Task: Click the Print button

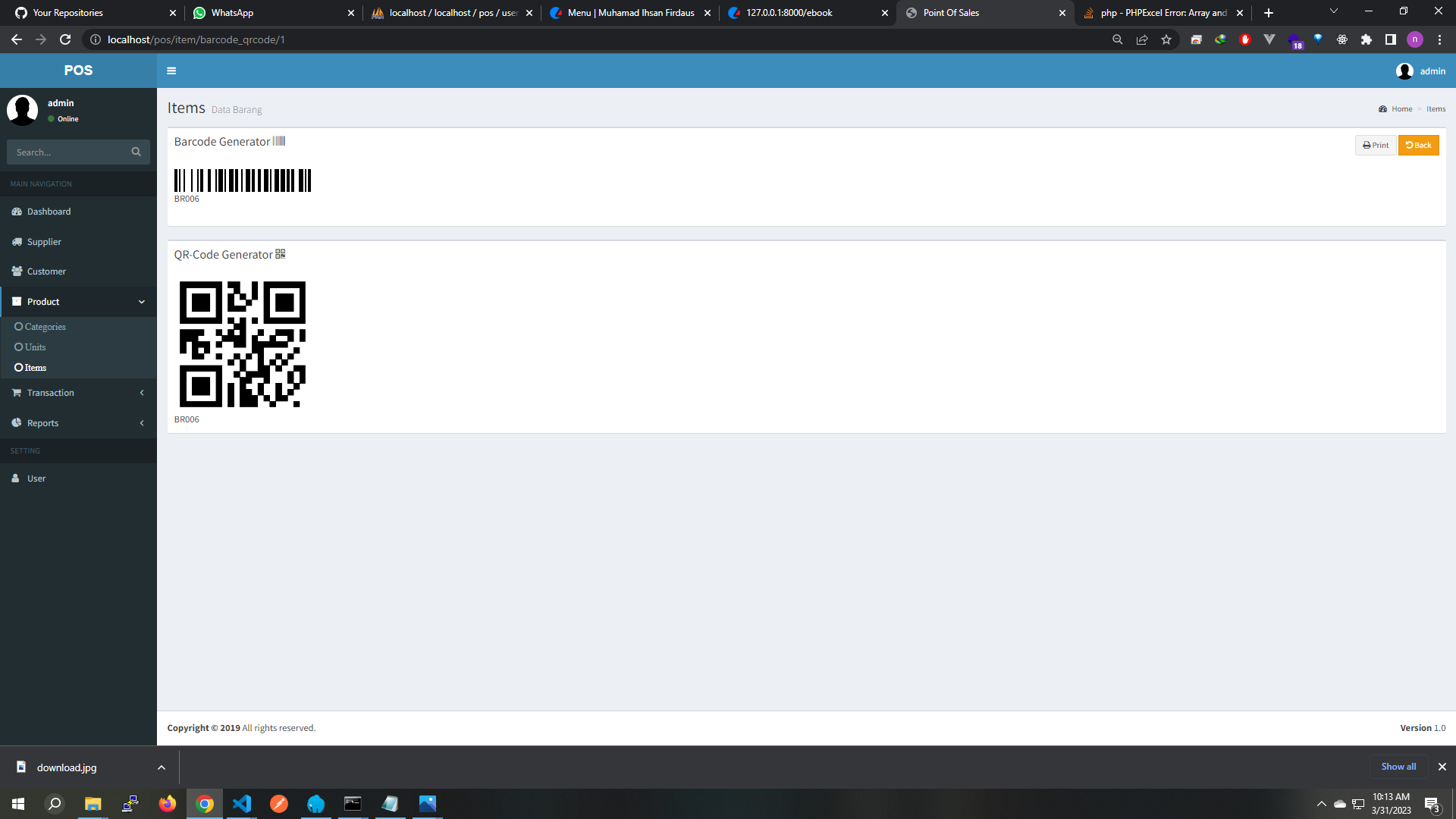Action: 1376,145
